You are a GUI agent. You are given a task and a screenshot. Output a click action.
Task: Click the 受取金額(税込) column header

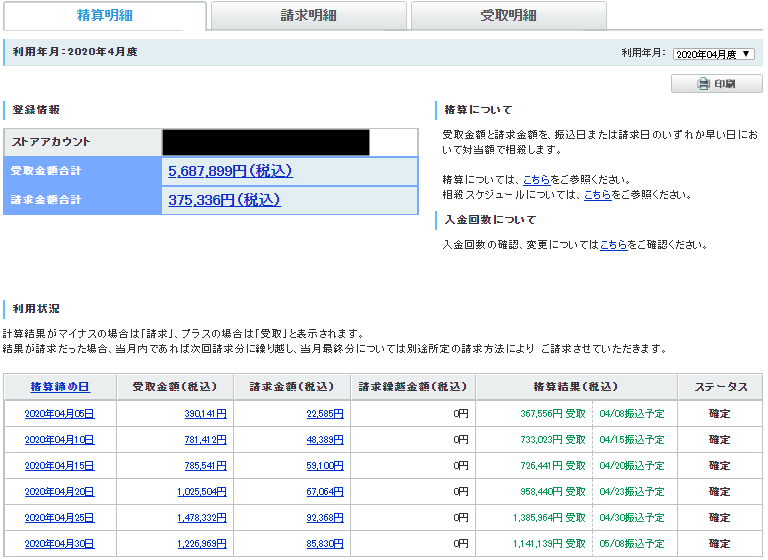pos(175,387)
